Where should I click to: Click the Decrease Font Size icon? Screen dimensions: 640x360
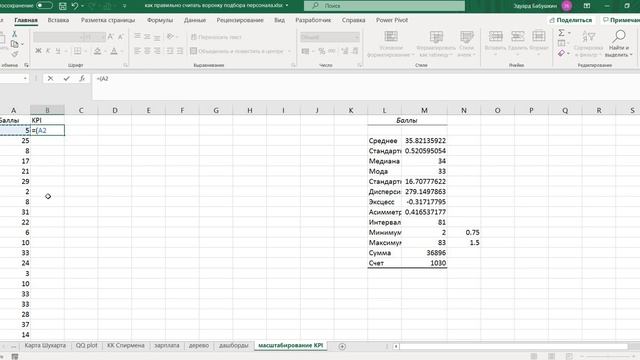(x=120, y=37)
